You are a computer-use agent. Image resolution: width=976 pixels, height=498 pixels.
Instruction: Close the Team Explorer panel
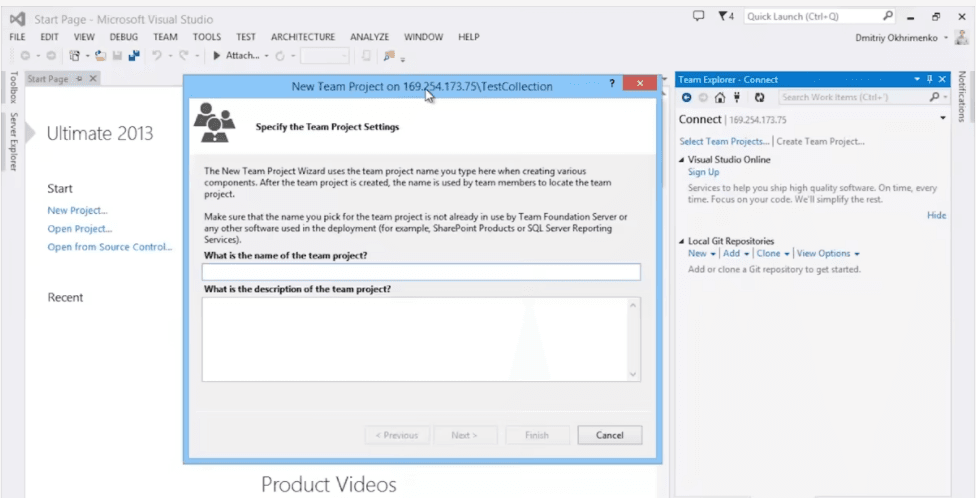942,79
